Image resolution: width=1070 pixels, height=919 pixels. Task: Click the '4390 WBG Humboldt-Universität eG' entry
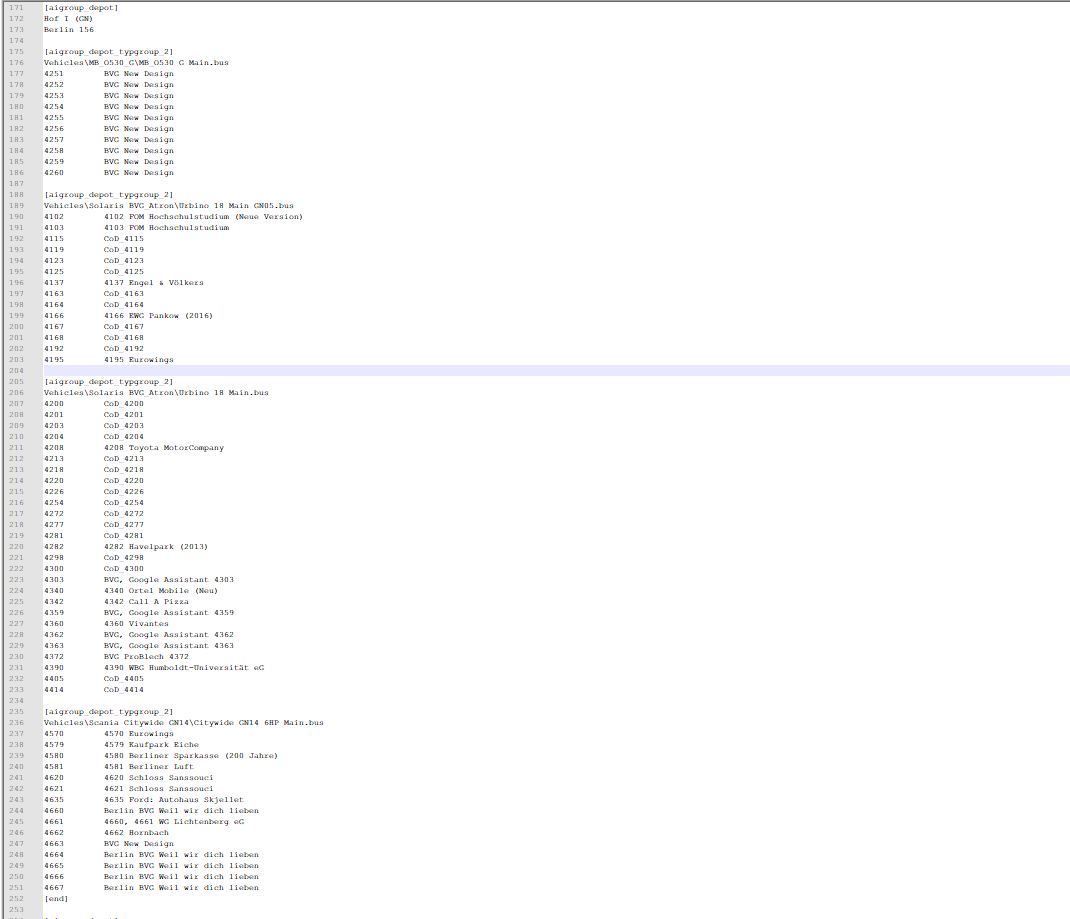coord(183,667)
